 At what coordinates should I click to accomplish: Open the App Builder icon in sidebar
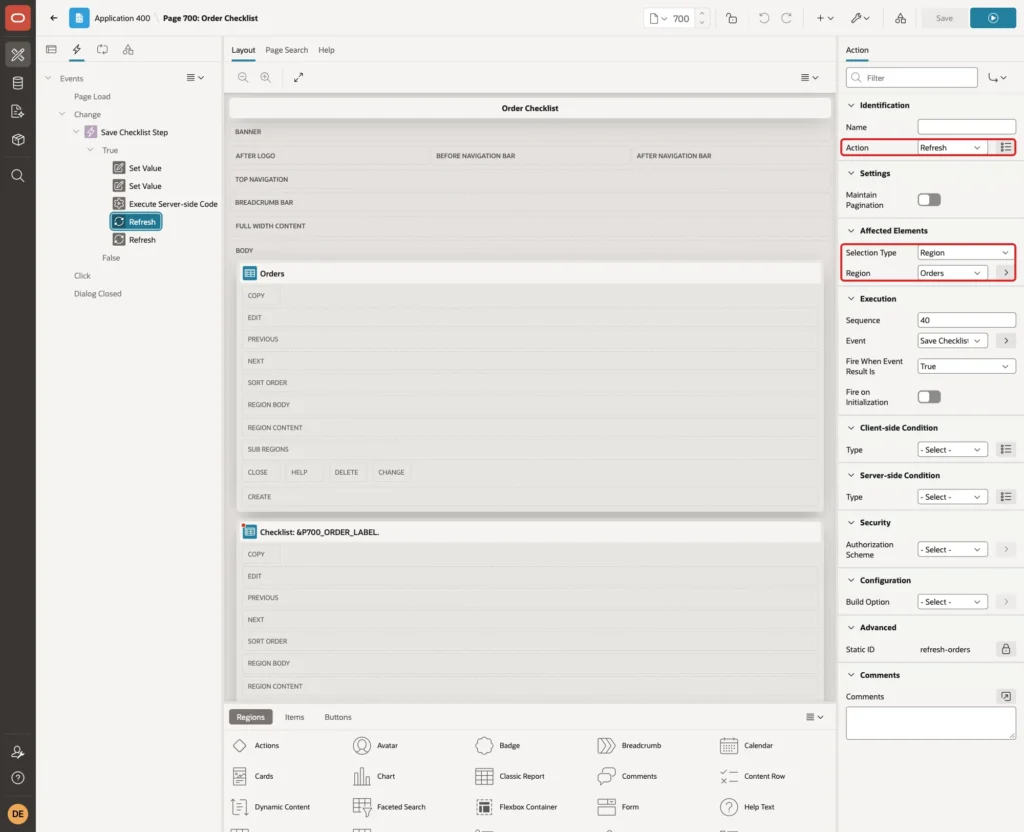(x=18, y=55)
